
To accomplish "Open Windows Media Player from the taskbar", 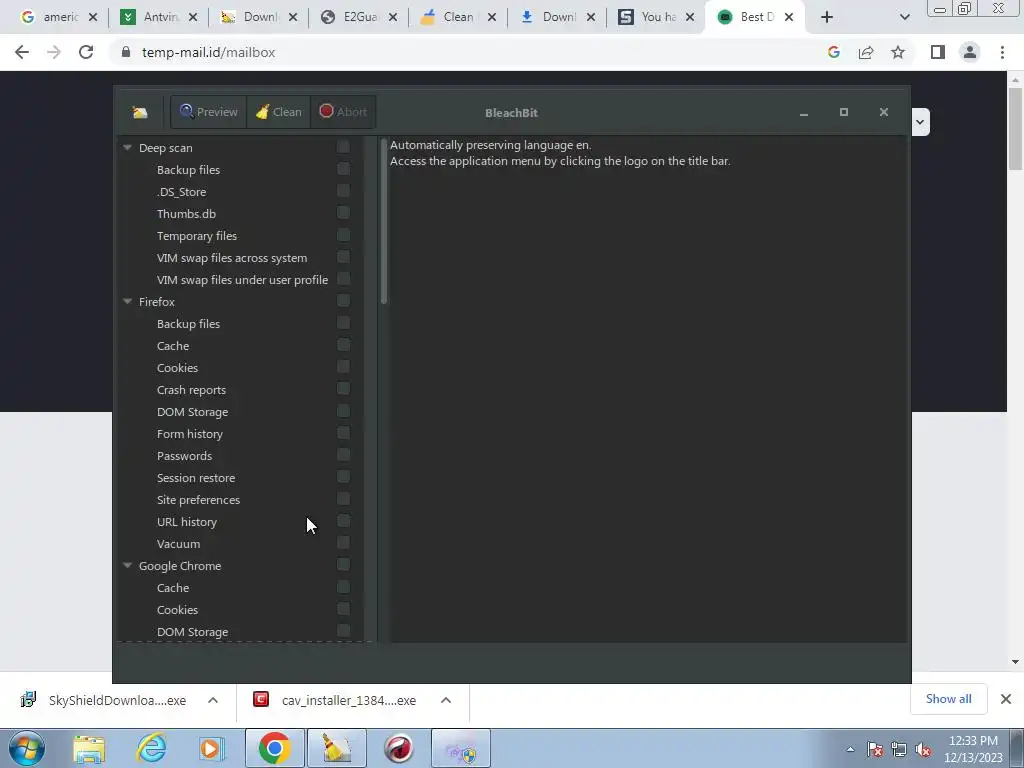I will (211, 748).
